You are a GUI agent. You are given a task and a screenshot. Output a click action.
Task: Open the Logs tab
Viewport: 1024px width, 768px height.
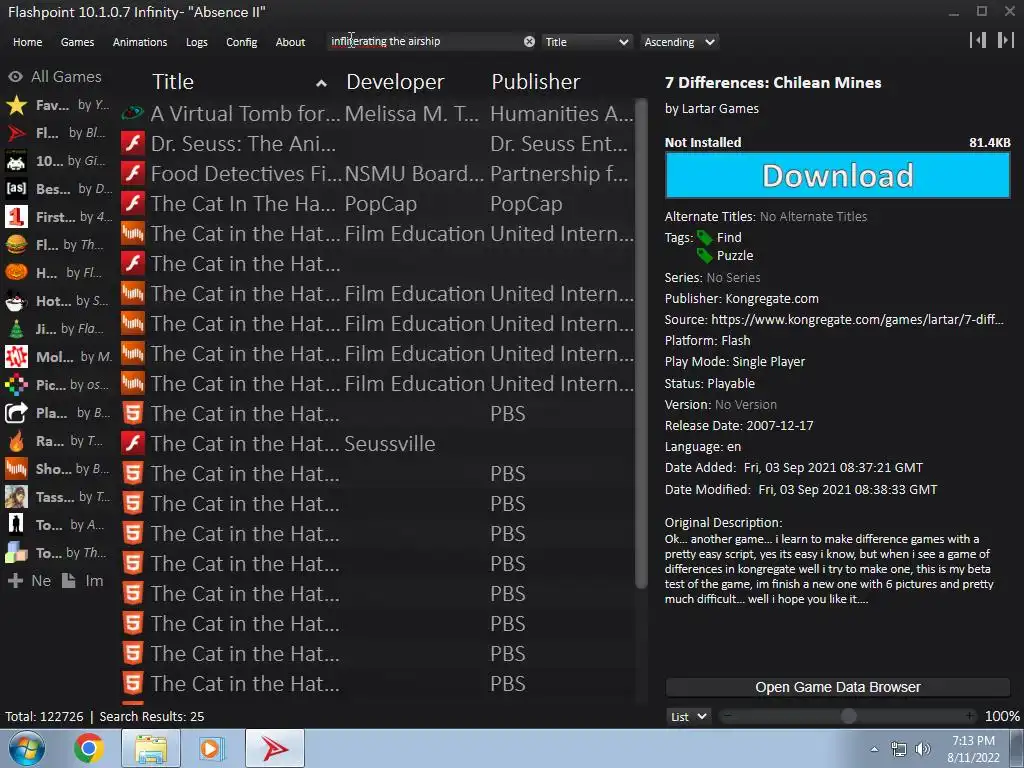pos(197,42)
